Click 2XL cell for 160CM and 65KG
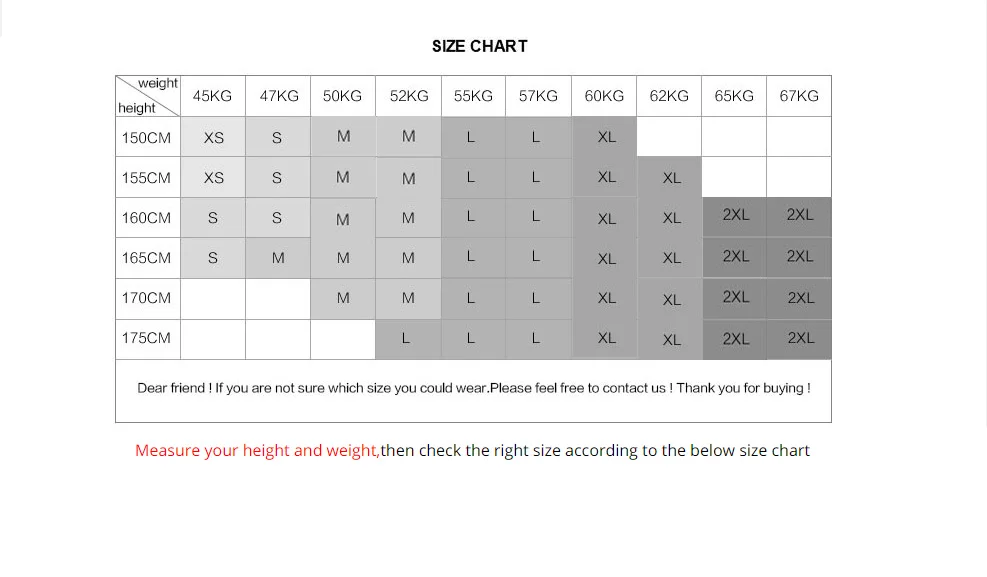Image resolution: width=987 pixels, height=577 pixels. point(735,215)
